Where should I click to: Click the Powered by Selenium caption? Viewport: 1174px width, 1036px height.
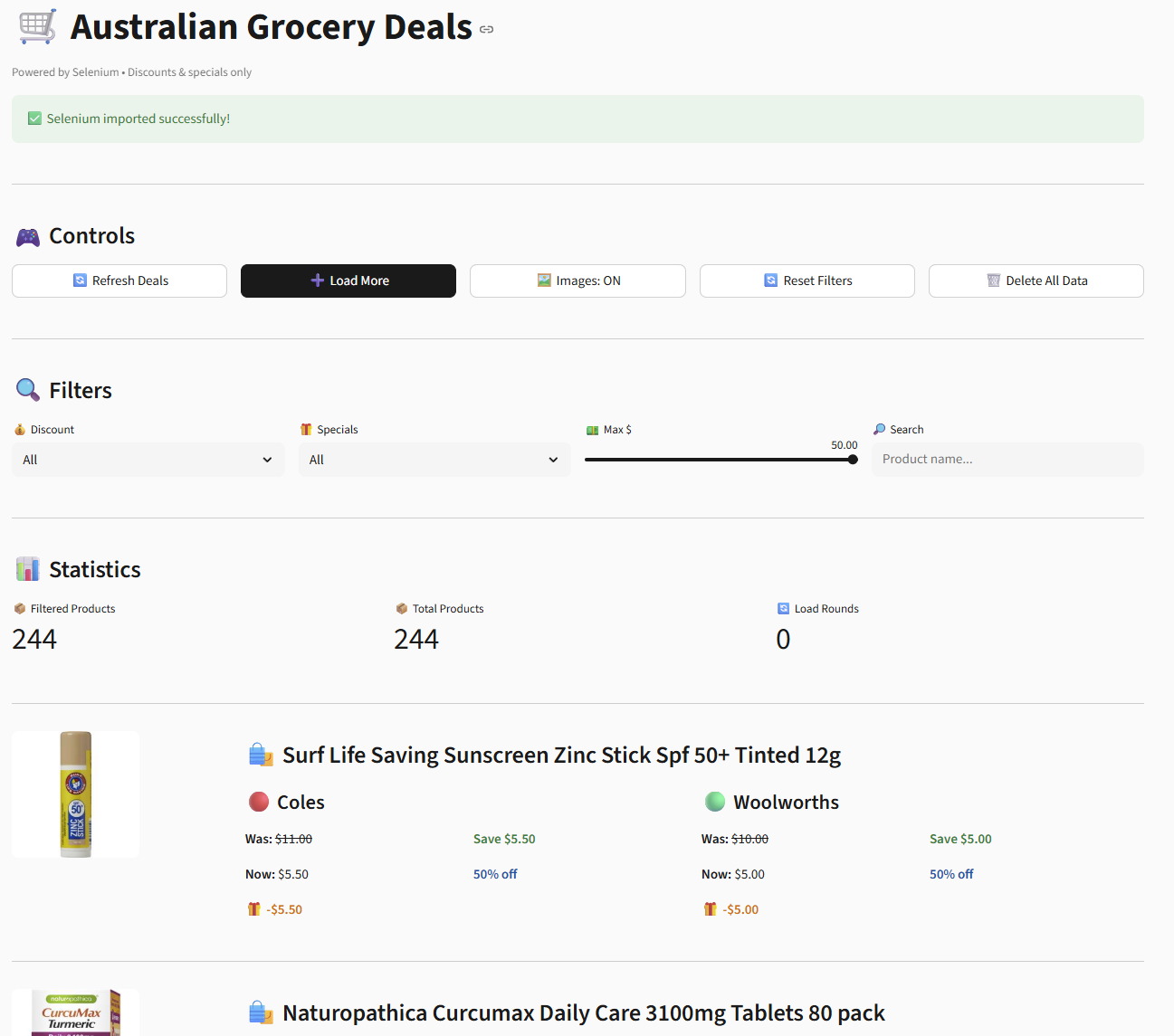pyautogui.click(x=131, y=72)
